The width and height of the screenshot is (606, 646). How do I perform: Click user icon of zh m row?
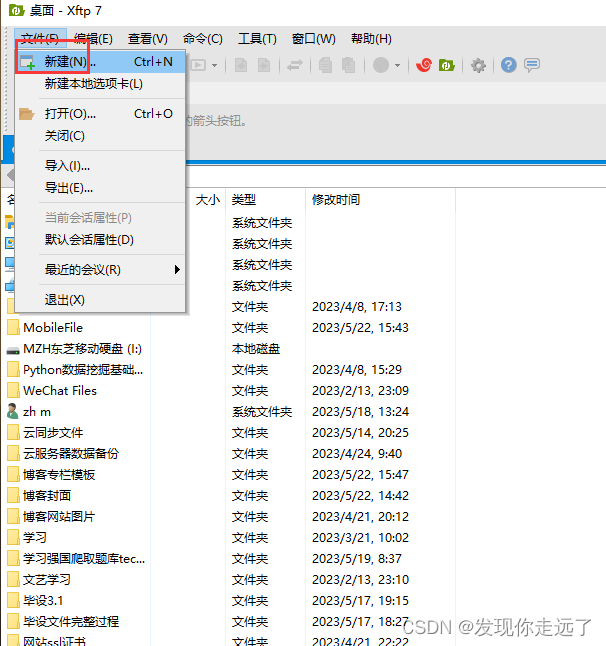click(13, 411)
